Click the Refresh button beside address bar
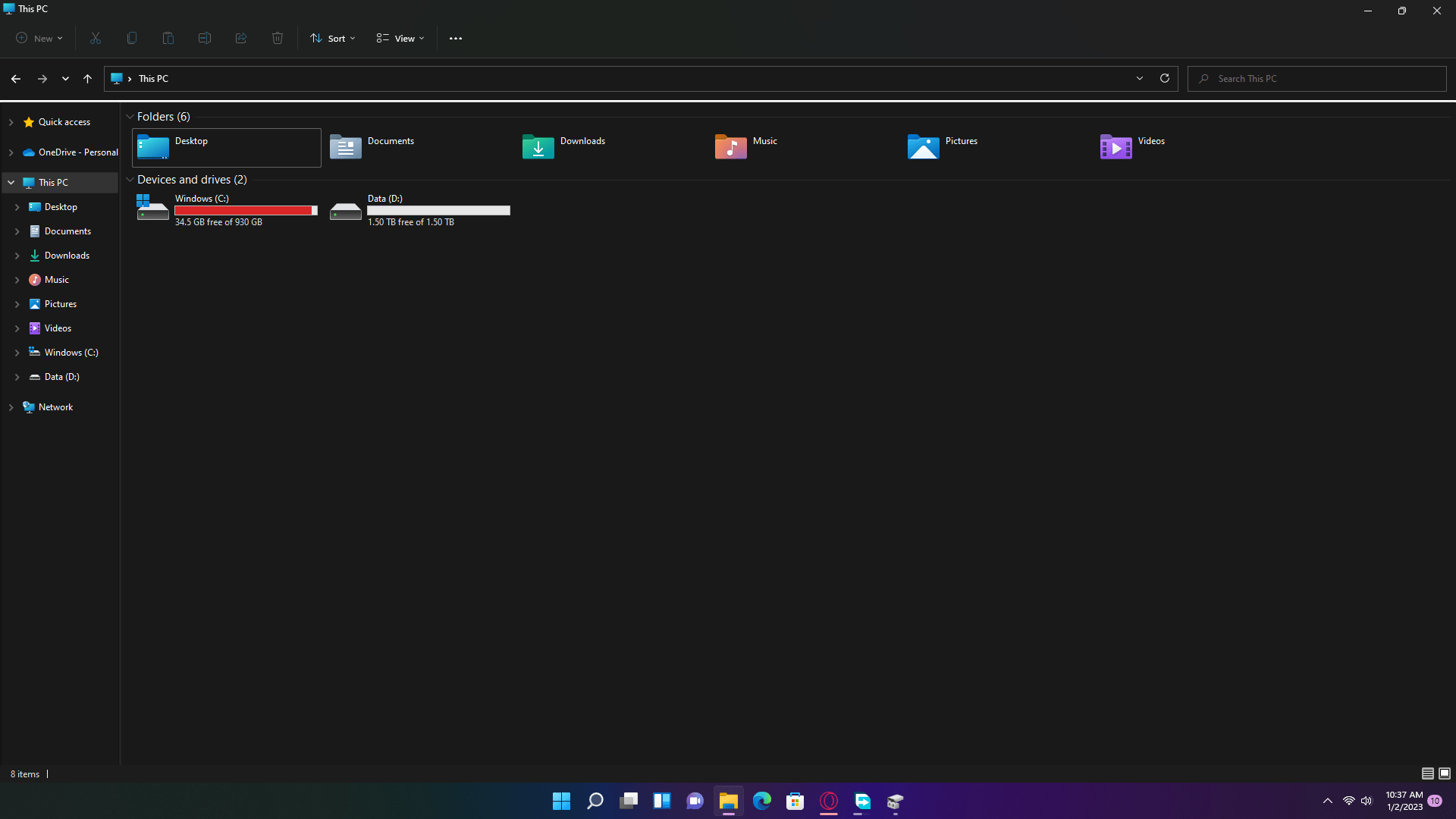1456x819 pixels. coord(1165,78)
